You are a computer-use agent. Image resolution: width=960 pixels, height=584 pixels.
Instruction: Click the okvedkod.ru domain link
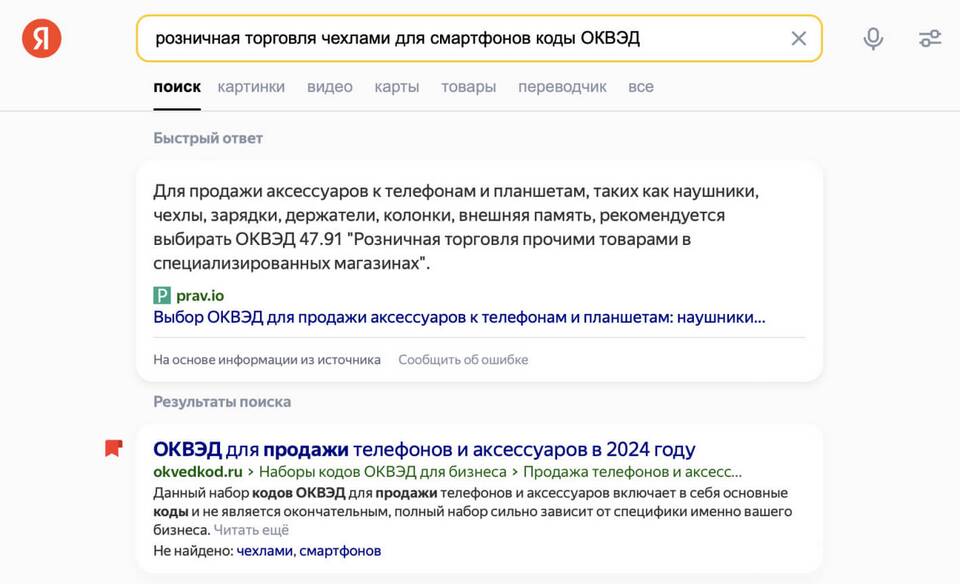click(198, 472)
